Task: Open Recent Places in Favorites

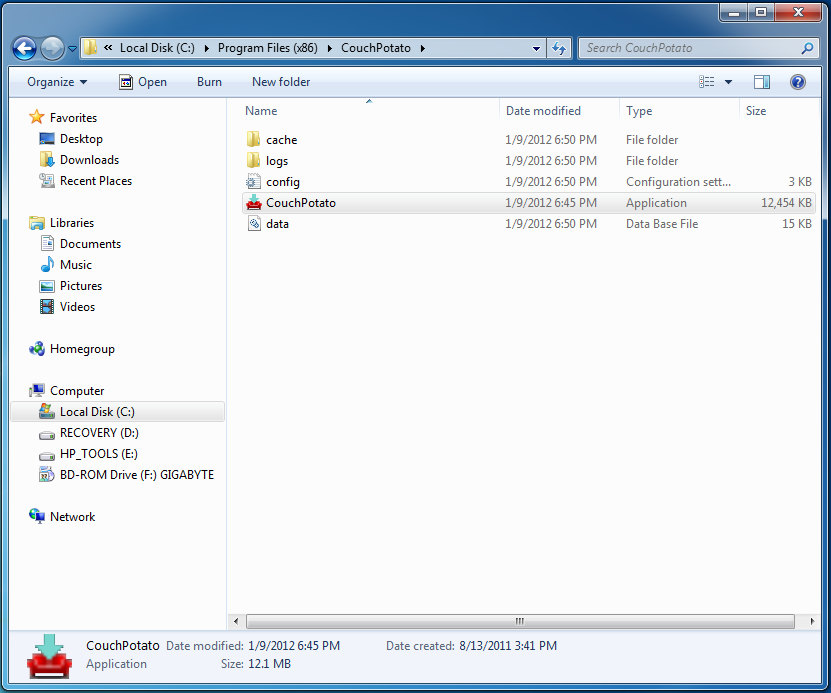Action: 95,181
